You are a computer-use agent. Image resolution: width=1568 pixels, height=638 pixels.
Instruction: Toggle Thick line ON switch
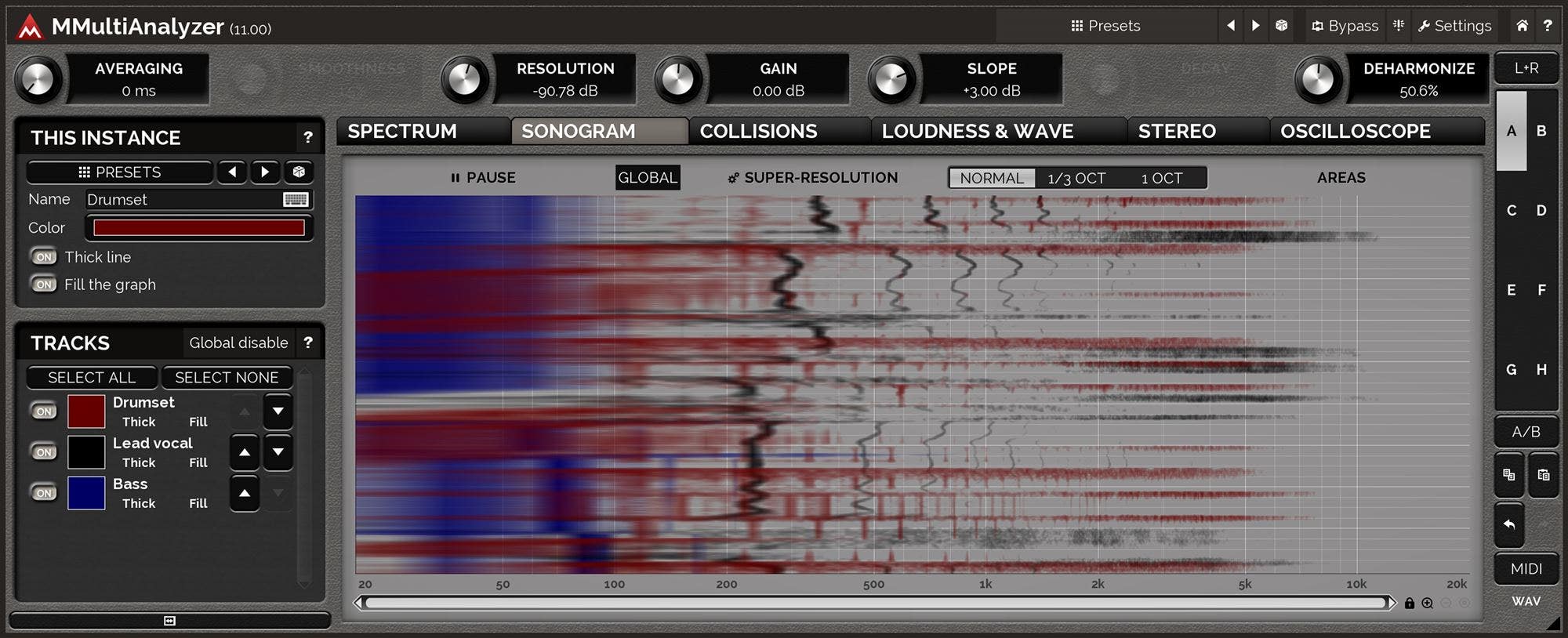click(x=45, y=257)
